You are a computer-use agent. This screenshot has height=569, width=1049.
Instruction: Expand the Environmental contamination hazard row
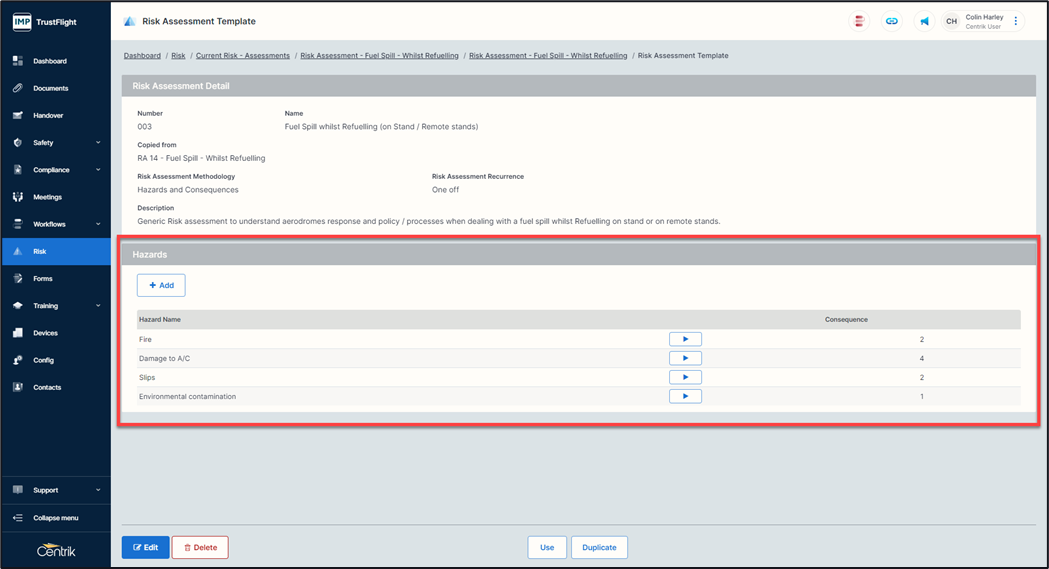pyautogui.click(x=685, y=396)
